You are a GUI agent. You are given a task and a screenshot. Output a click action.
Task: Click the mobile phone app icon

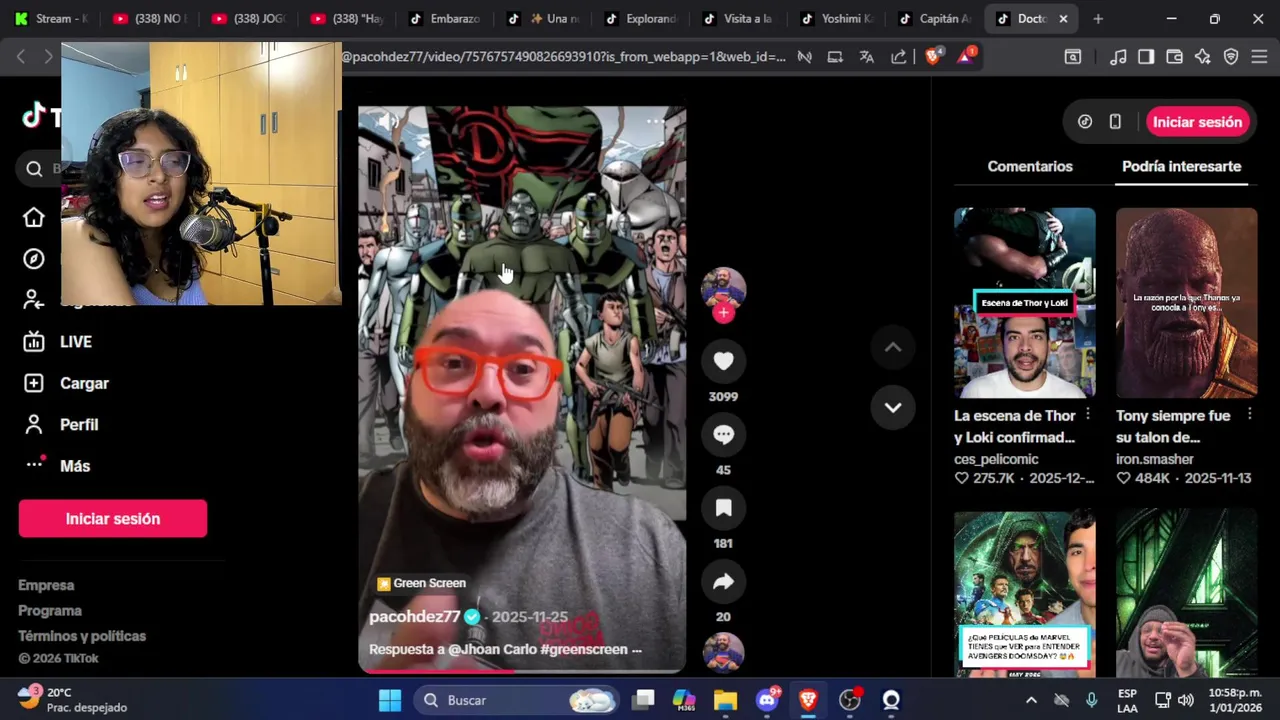(x=1115, y=122)
